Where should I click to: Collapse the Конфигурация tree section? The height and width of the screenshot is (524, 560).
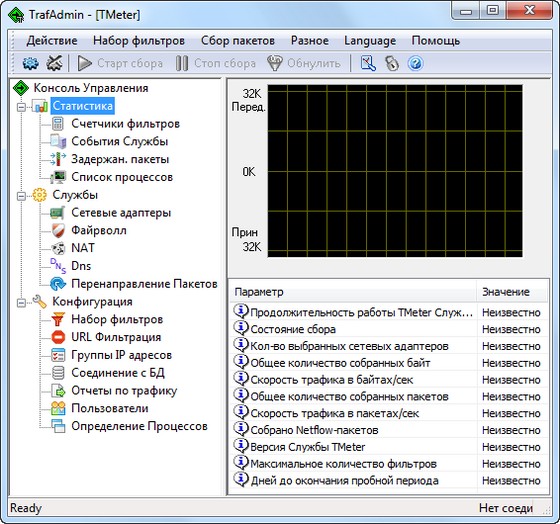21,303
